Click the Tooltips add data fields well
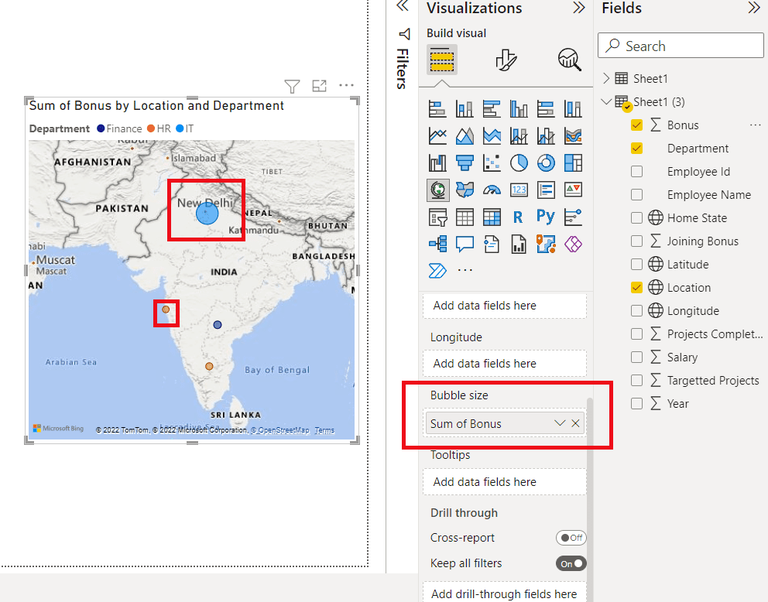 (504, 482)
